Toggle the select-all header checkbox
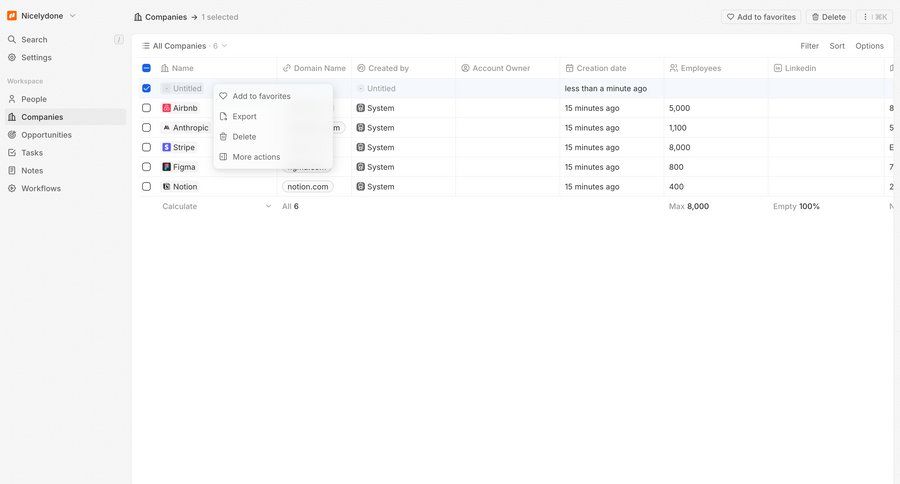The height and width of the screenshot is (484, 900). [146, 68]
